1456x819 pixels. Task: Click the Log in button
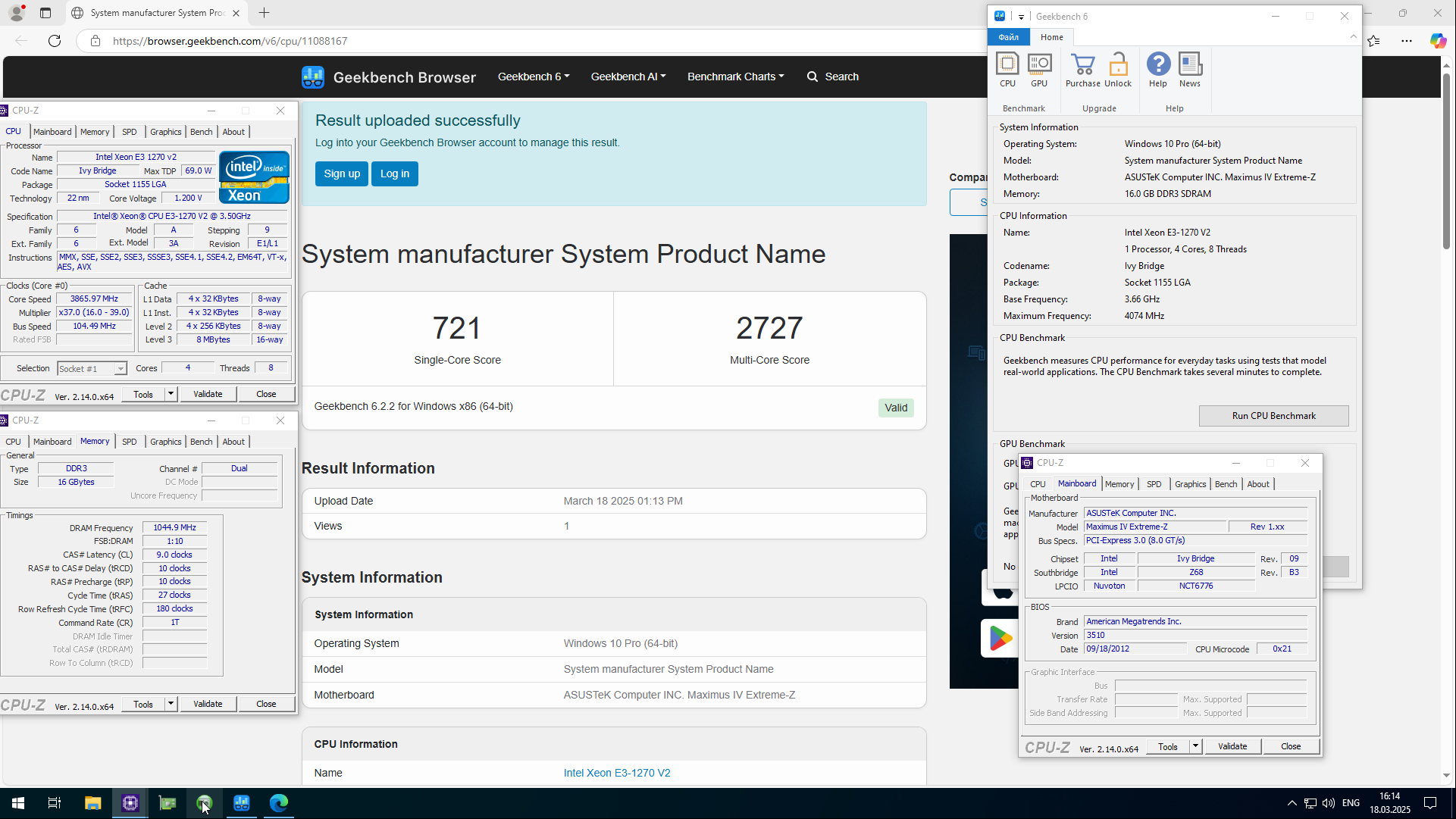point(395,173)
